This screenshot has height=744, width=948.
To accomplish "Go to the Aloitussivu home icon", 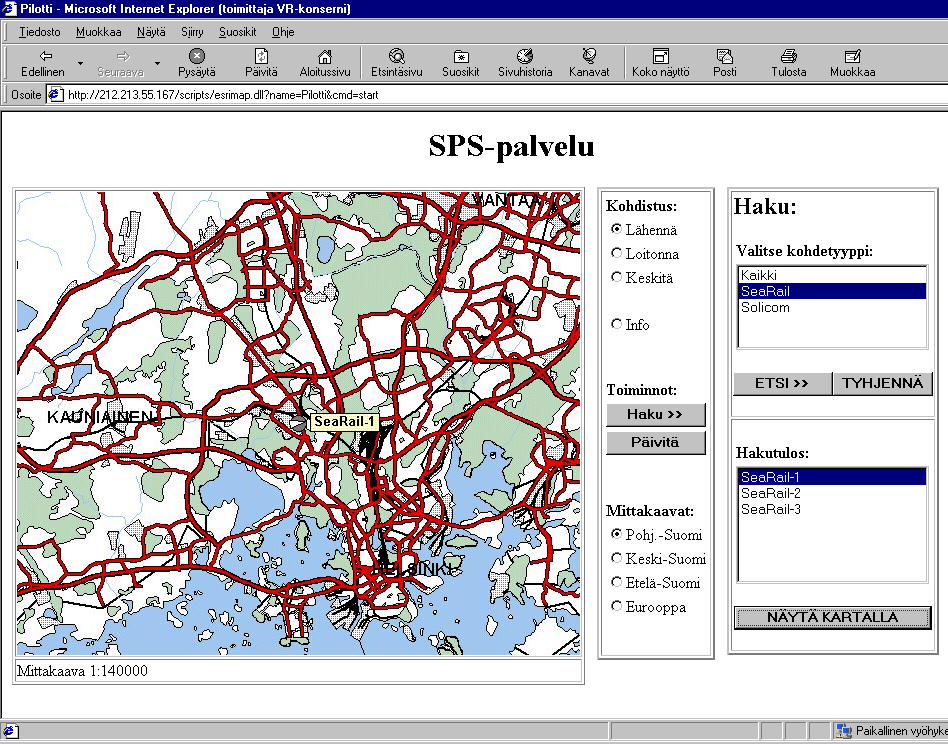I will [x=325, y=56].
